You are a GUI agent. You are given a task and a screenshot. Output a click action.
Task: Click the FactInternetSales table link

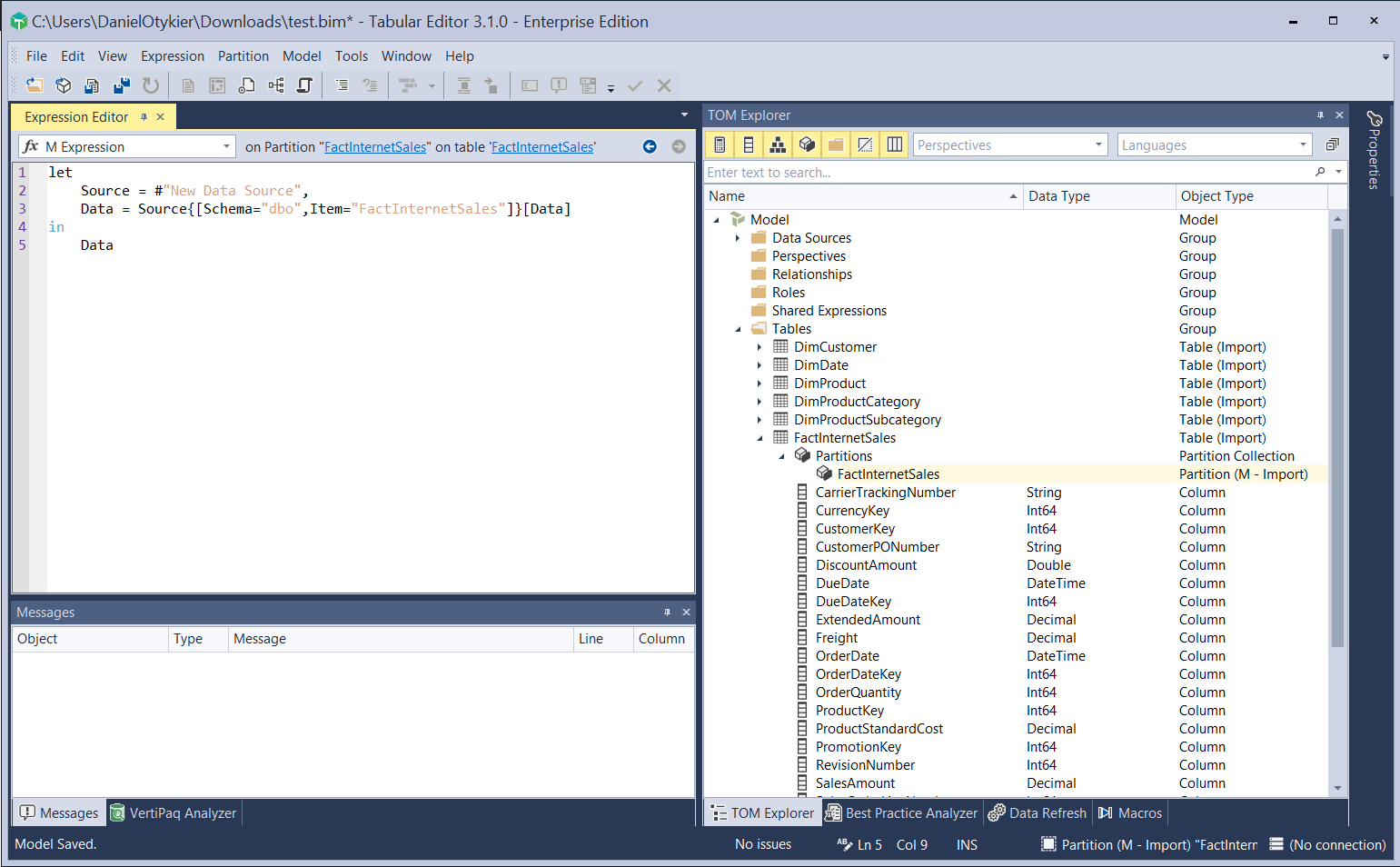click(x=542, y=147)
